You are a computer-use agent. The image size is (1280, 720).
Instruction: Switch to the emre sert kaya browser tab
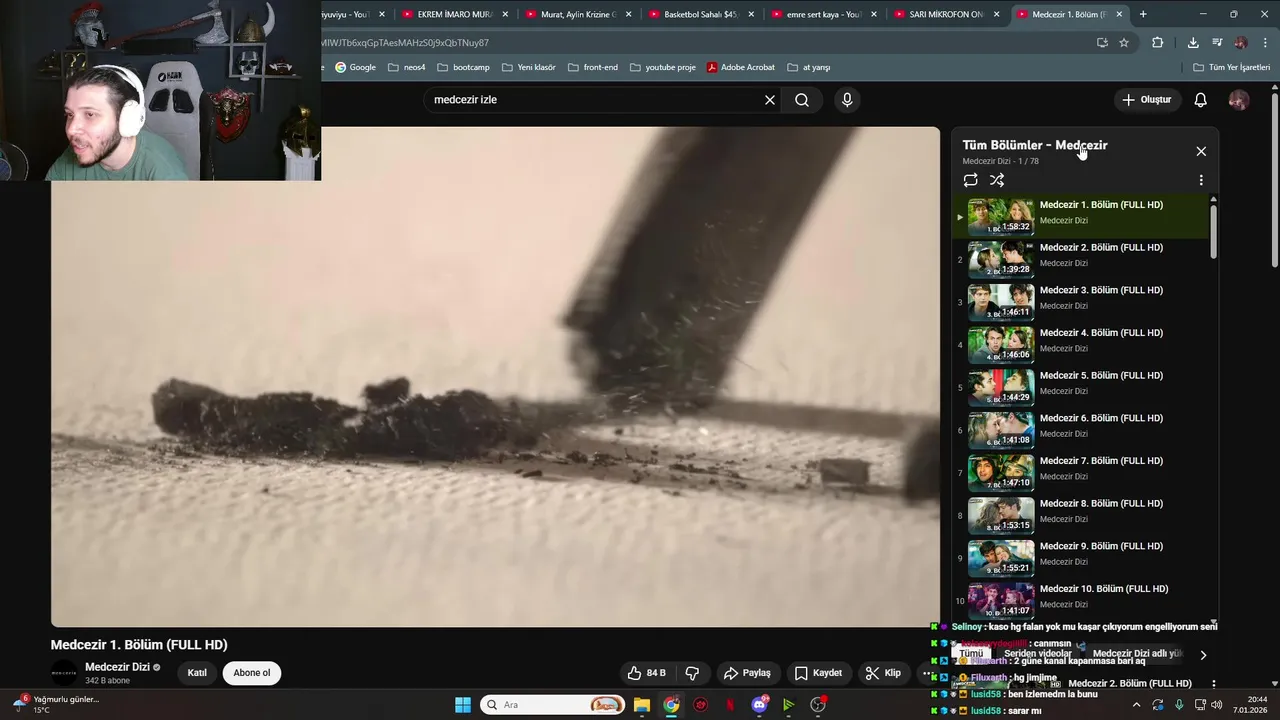click(x=824, y=14)
